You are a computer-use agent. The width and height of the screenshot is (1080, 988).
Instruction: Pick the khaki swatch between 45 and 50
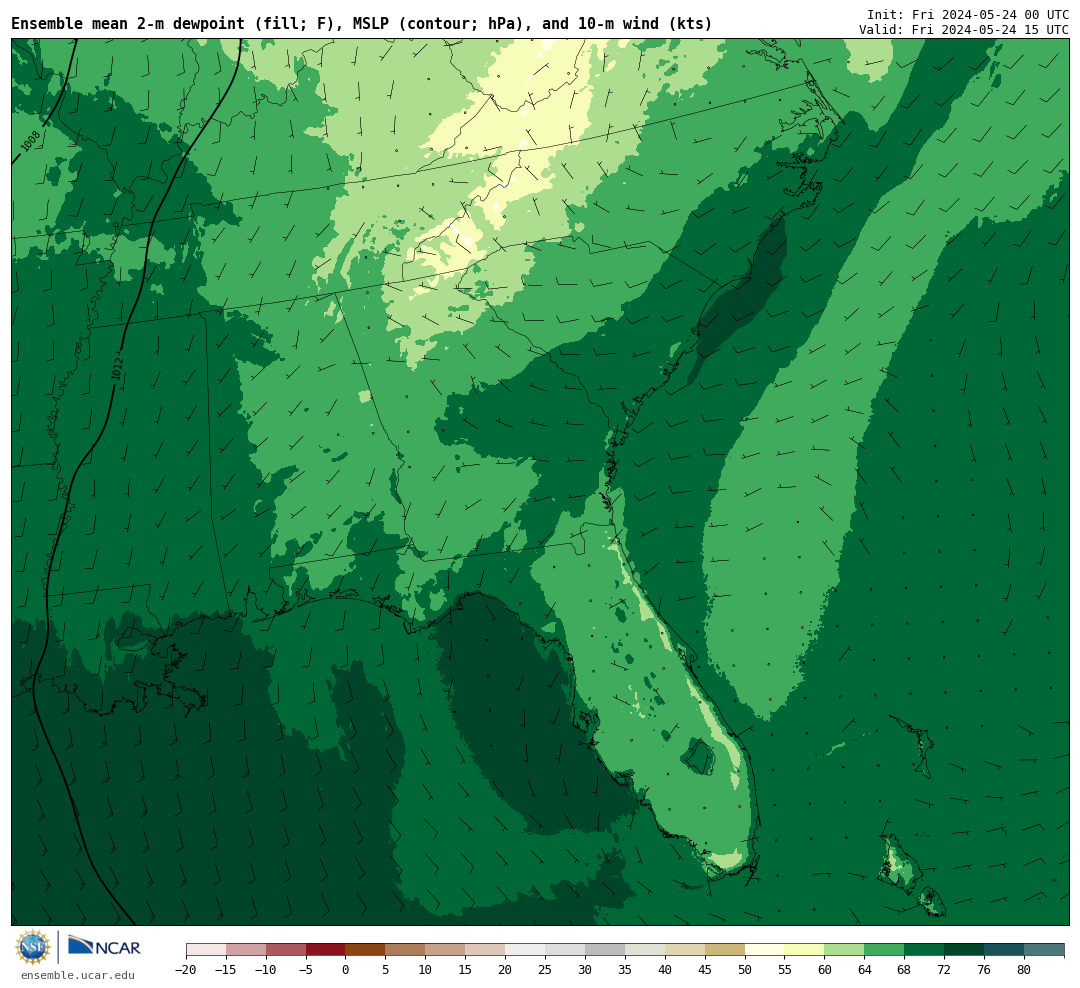point(725,950)
